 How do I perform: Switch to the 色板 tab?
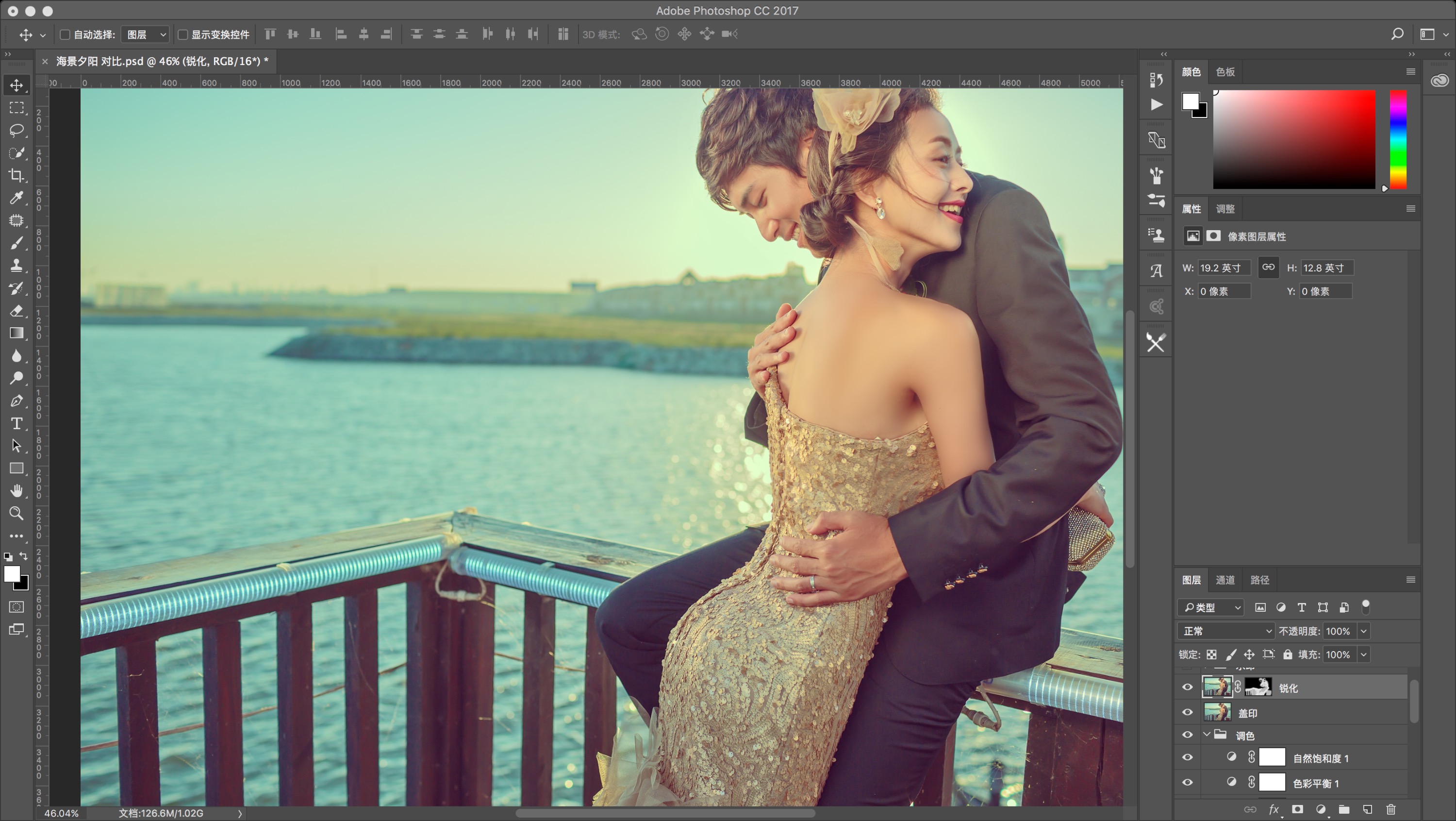coord(1225,72)
